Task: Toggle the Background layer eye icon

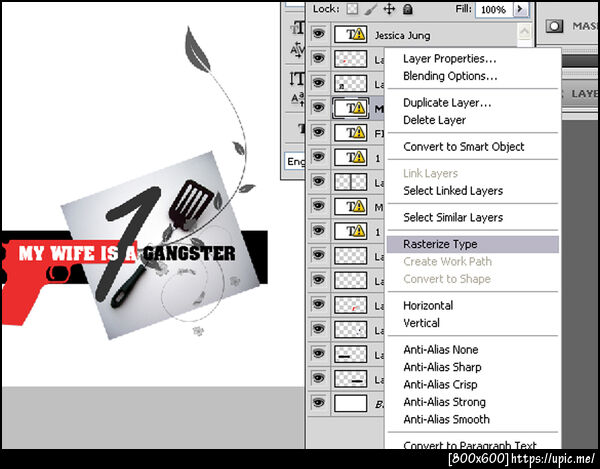Action: [x=318, y=402]
